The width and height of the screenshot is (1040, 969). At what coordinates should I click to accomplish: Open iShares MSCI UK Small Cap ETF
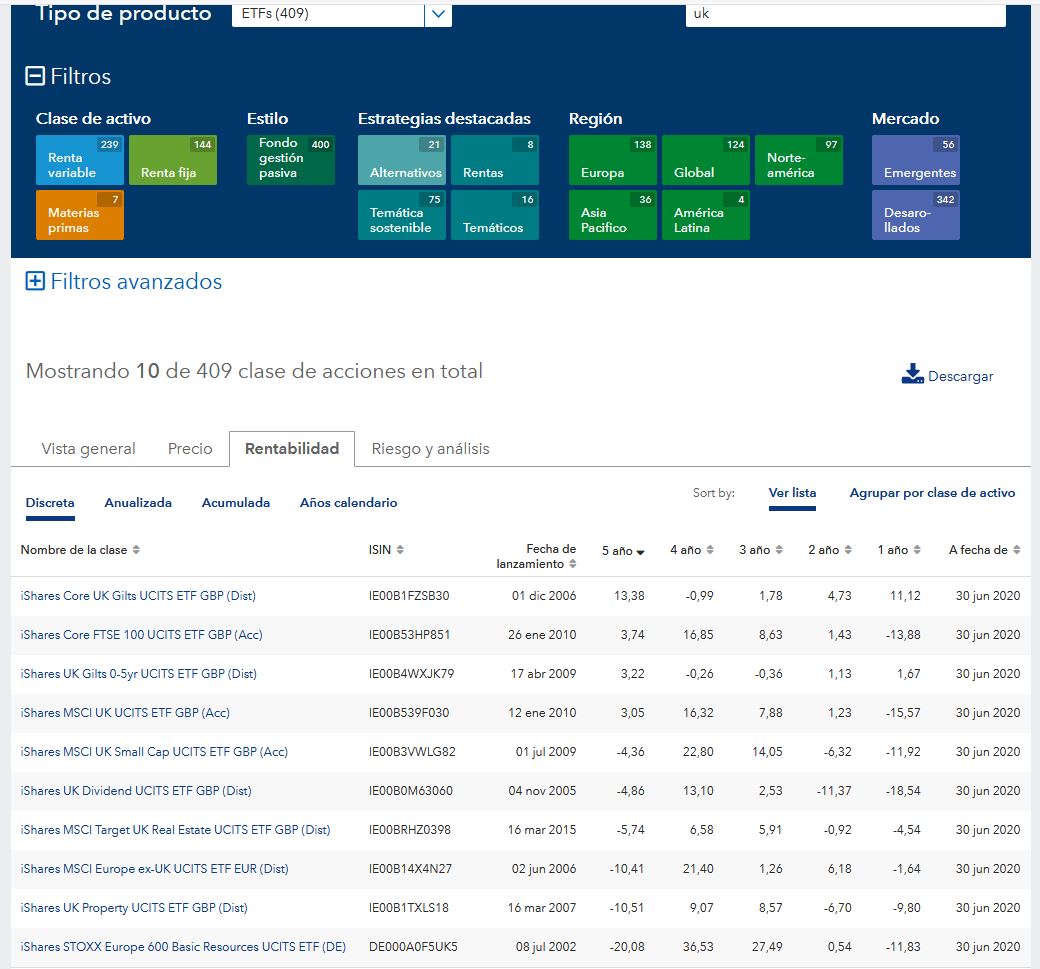click(x=154, y=752)
